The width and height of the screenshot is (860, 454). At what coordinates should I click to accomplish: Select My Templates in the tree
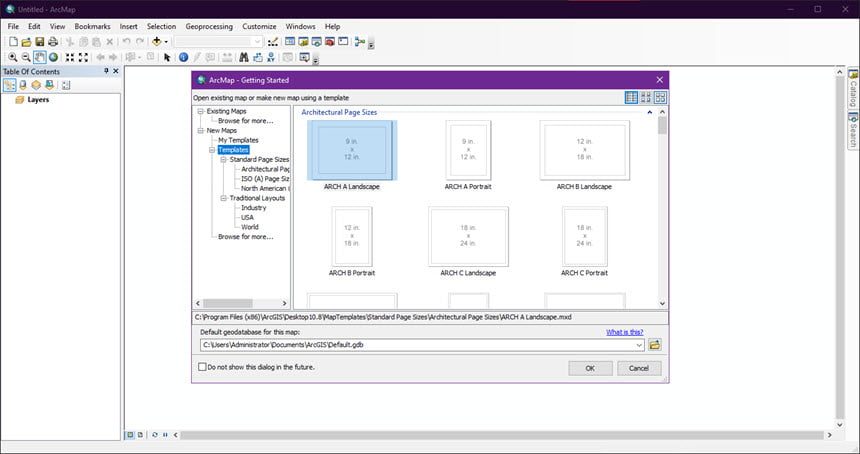coord(238,140)
